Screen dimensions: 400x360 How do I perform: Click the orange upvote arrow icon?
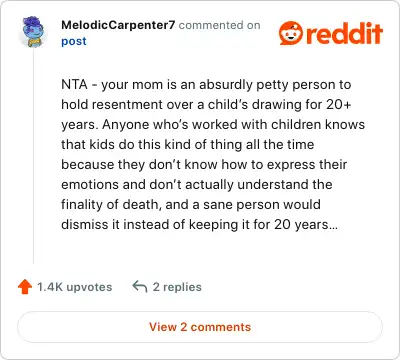coord(25,287)
